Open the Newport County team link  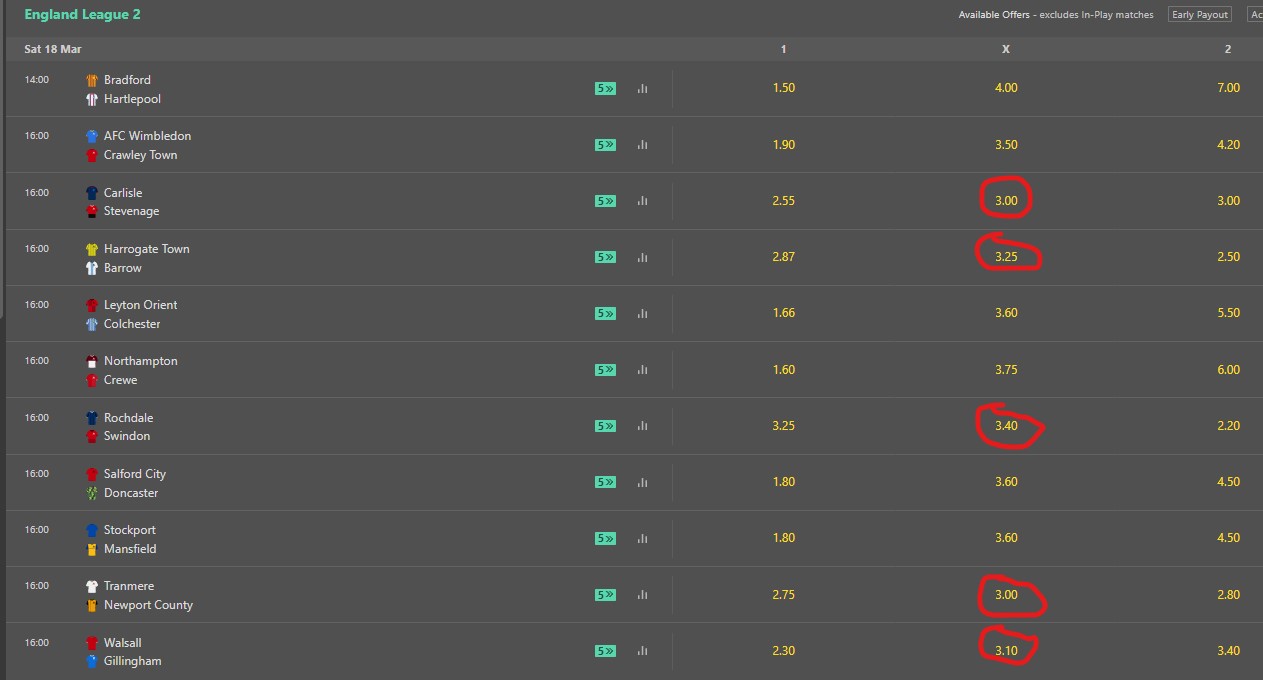point(148,605)
